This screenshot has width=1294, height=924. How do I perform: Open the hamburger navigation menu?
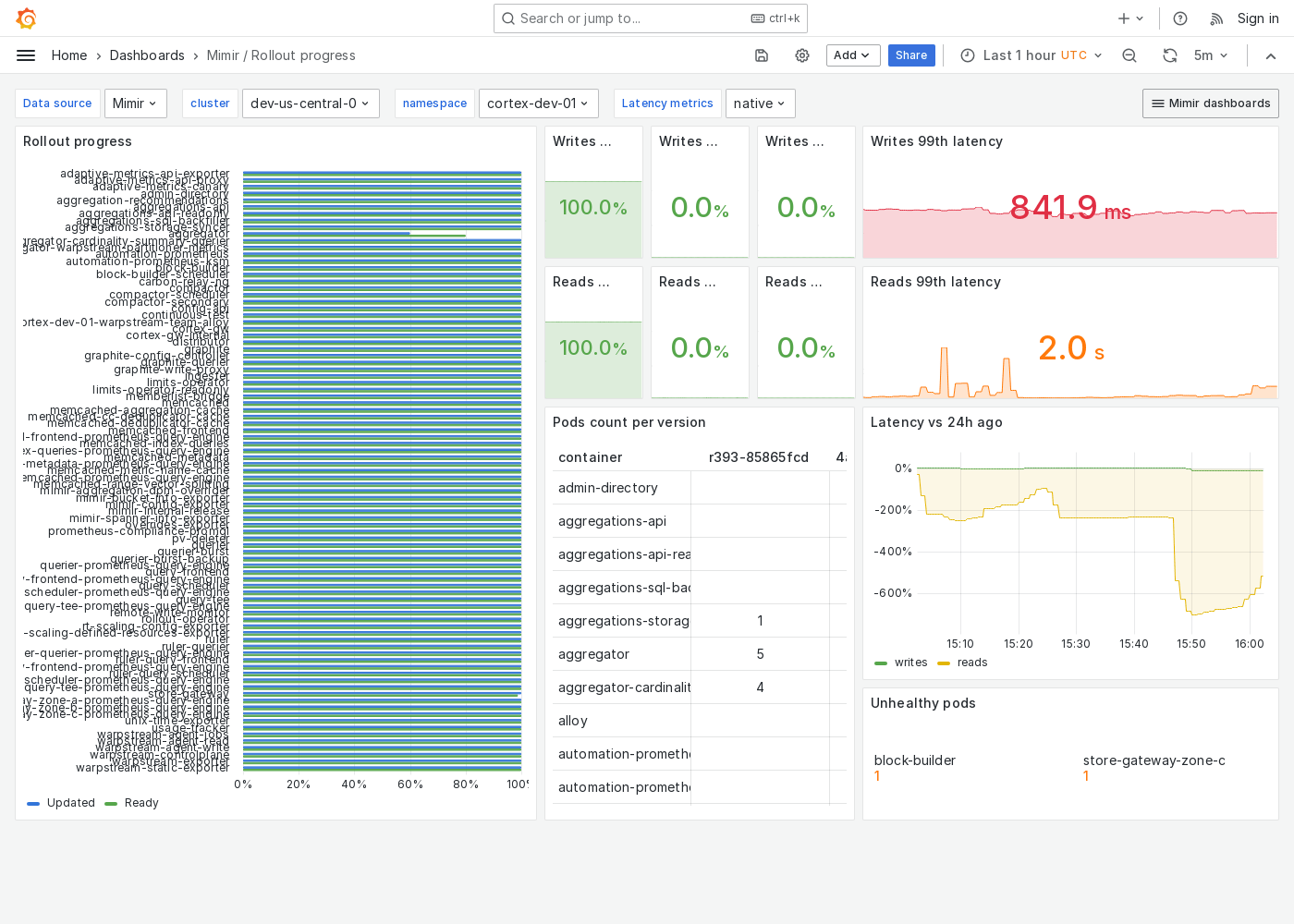click(x=26, y=55)
